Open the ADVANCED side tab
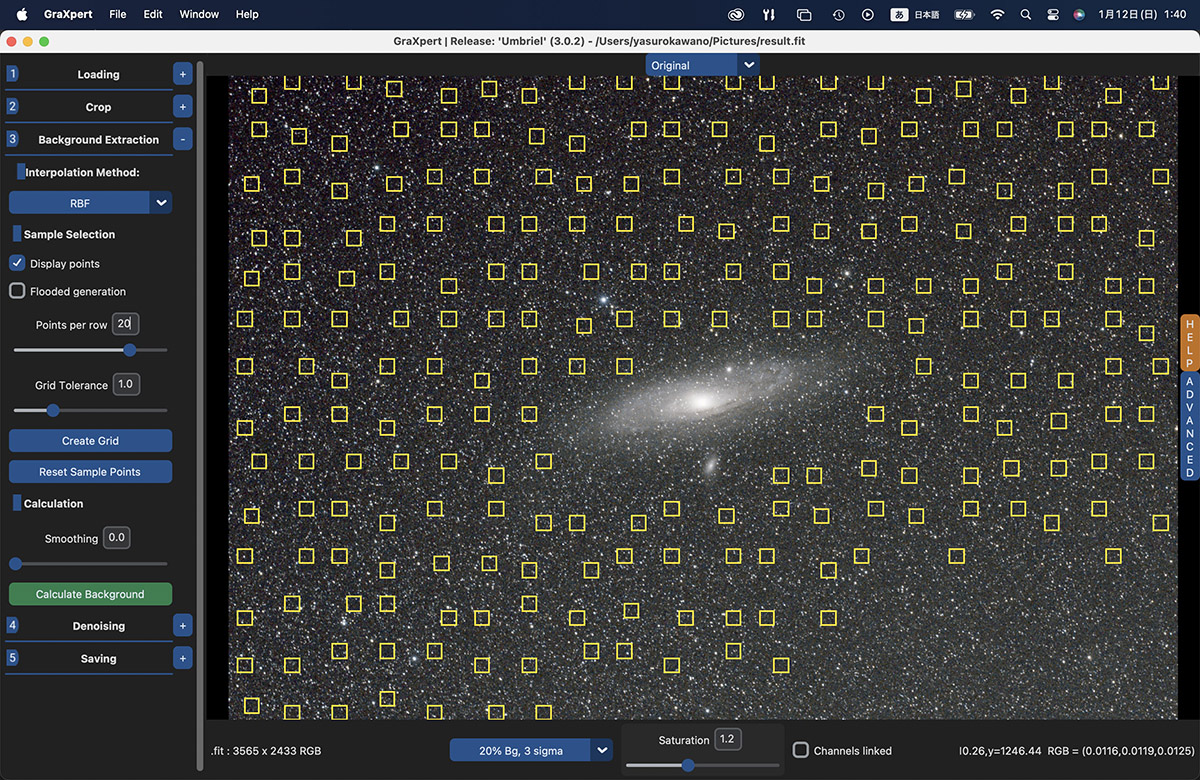The image size is (1200, 780). tap(1190, 427)
